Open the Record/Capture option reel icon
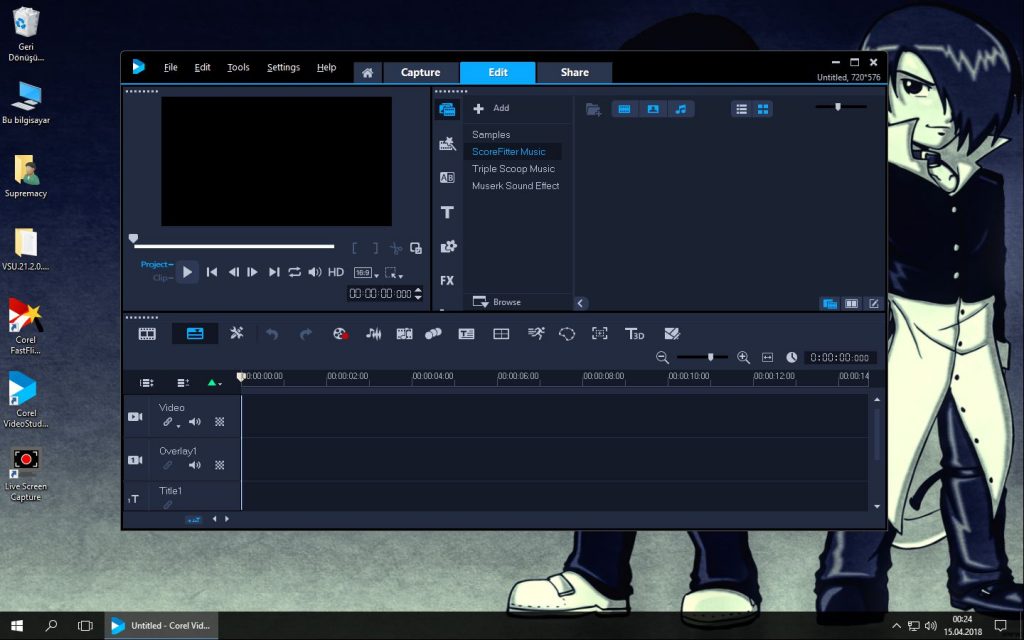The image size is (1024, 640). (x=340, y=334)
